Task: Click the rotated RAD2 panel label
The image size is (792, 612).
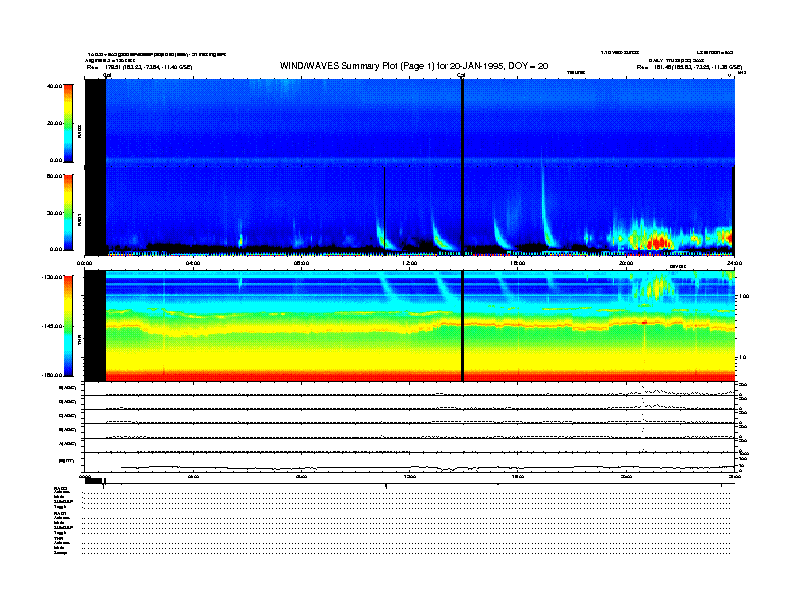Action: tap(80, 131)
